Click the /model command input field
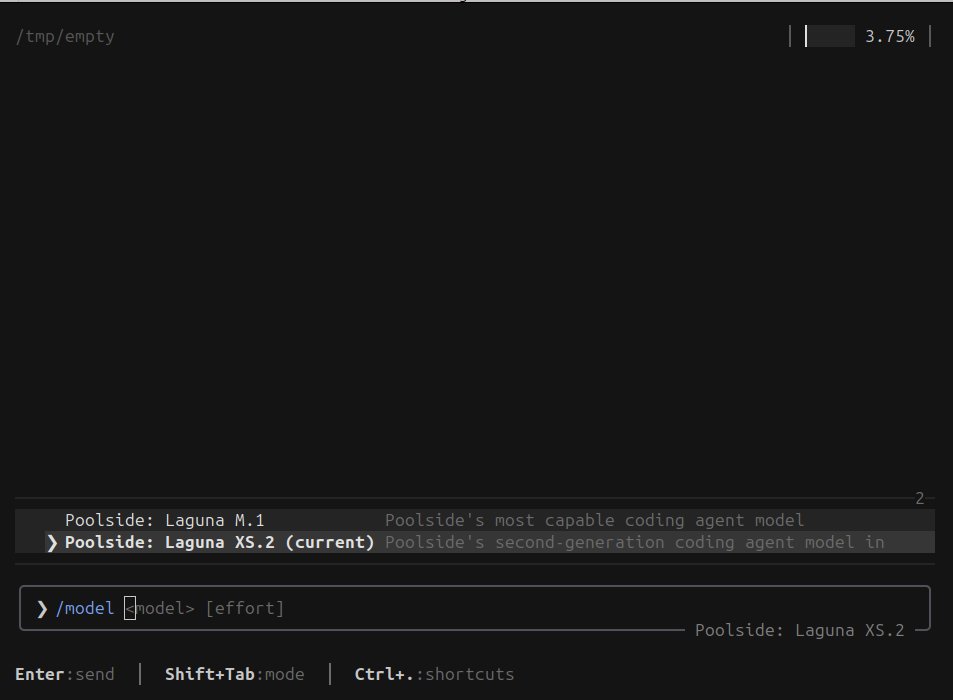Image resolution: width=953 pixels, height=700 pixels. tap(475, 608)
